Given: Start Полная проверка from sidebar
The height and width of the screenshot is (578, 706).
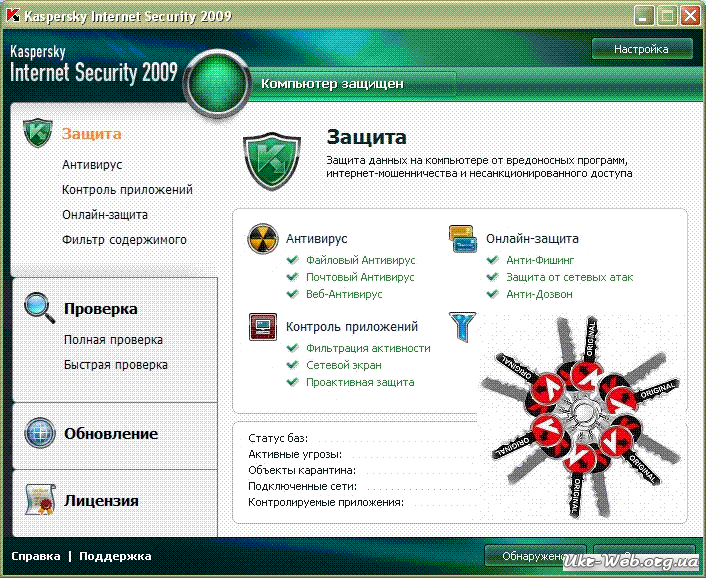Looking at the screenshot, I should (113, 340).
